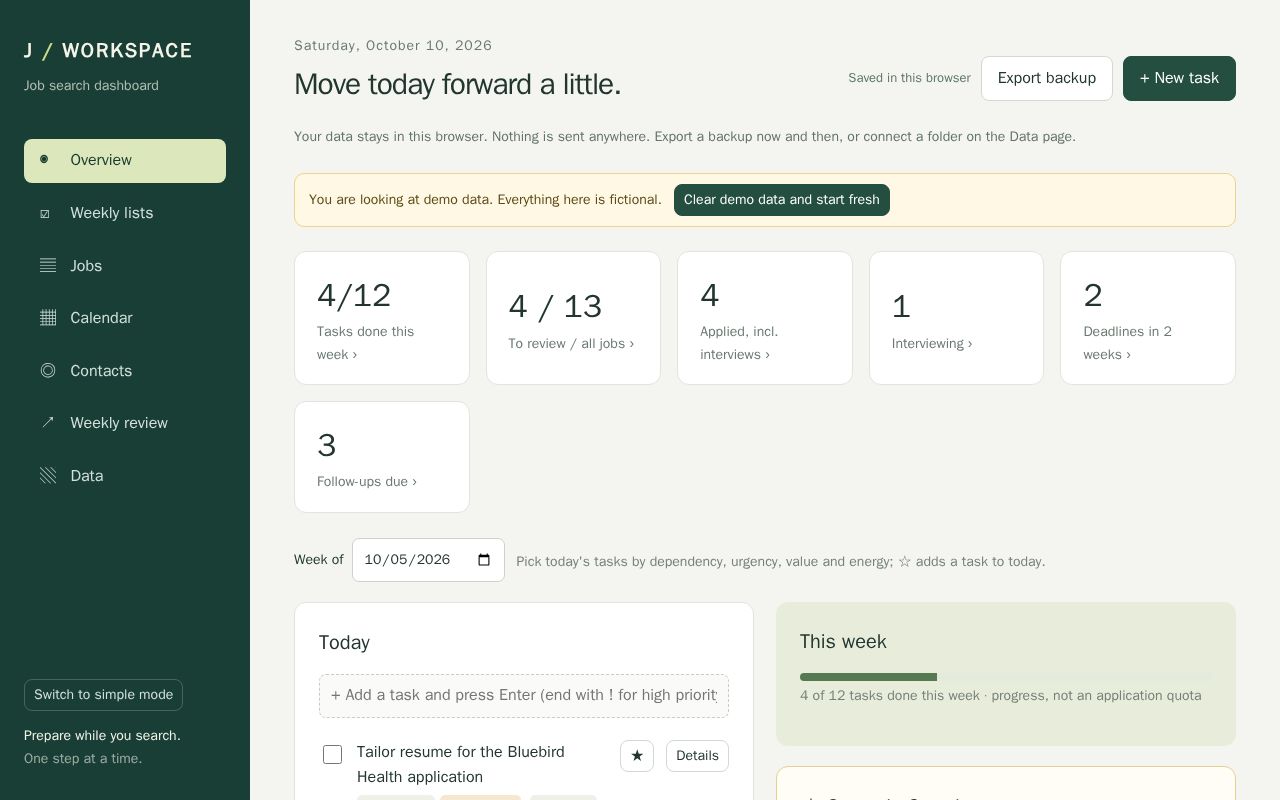Star the Tailor resume task for today
Viewport: 1280px width, 800px height.
(x=637, y=756)
